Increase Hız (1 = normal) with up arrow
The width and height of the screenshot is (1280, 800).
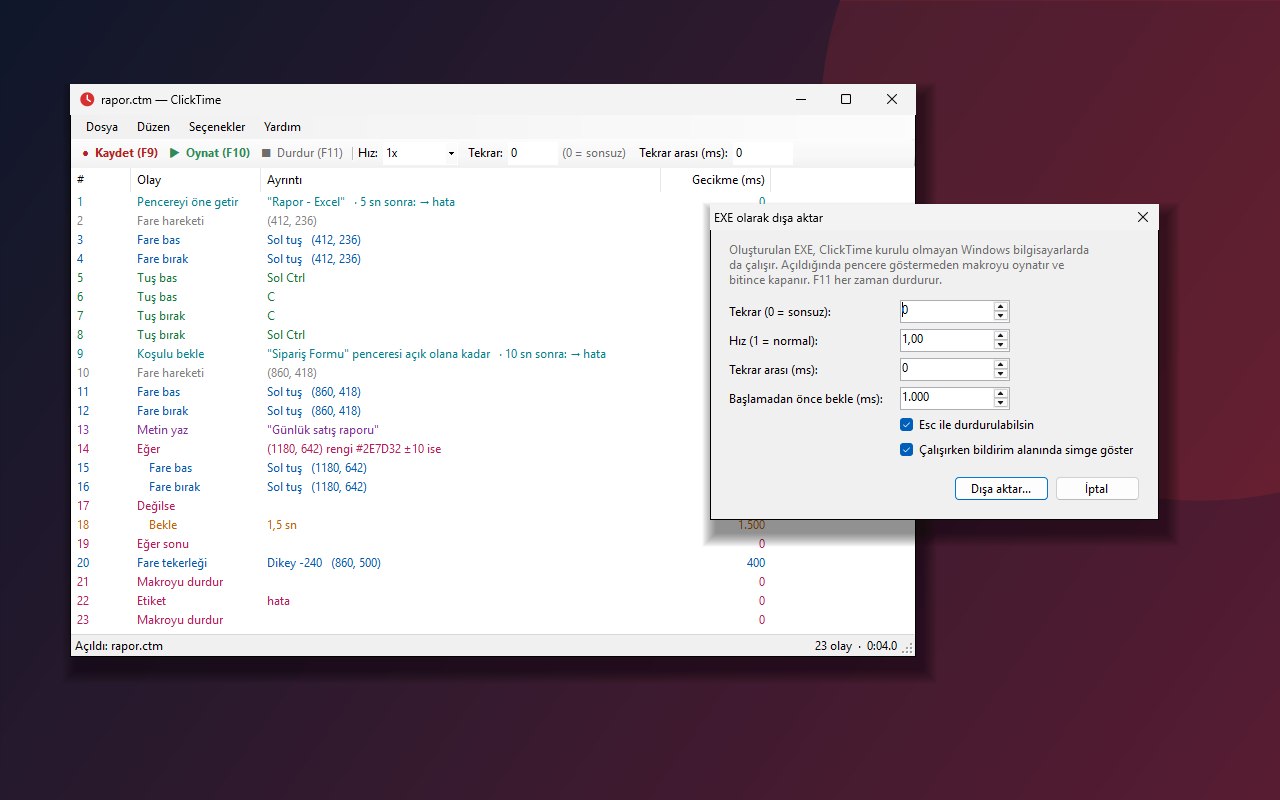click(x=1001, y=335)
